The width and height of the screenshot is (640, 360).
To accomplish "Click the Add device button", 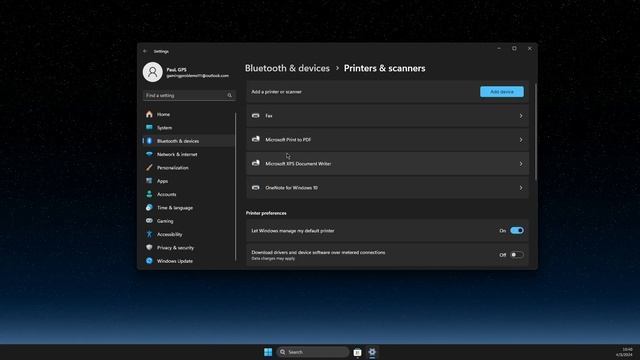I will click(x=502, y=92).
